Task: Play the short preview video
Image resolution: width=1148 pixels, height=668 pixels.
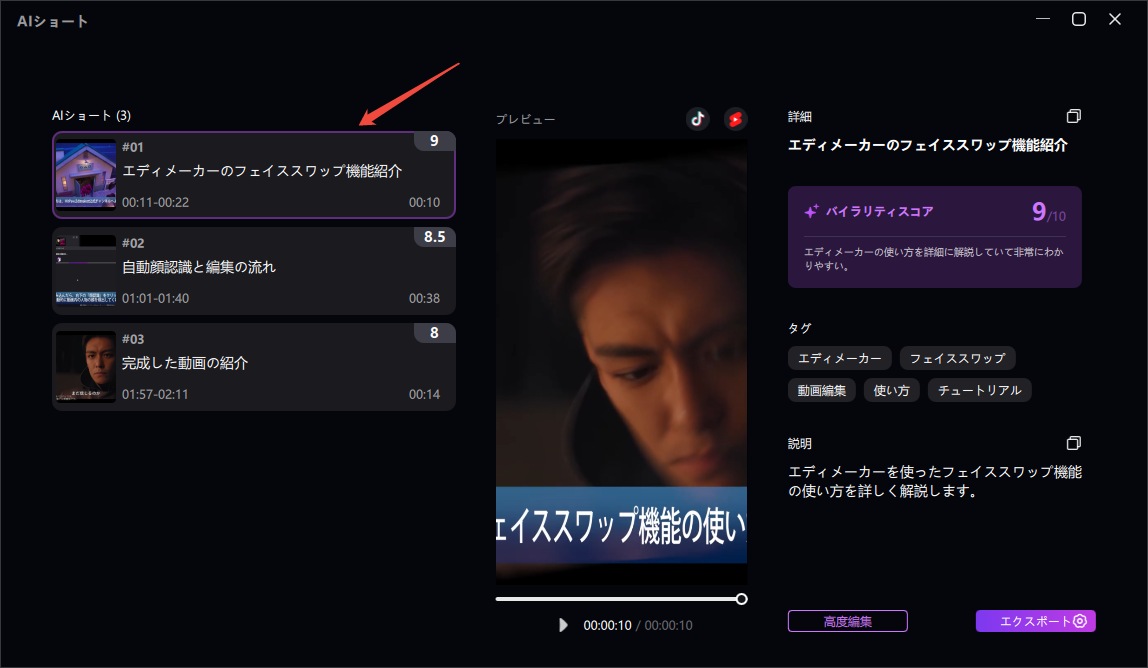Action: tap(562, 625)
